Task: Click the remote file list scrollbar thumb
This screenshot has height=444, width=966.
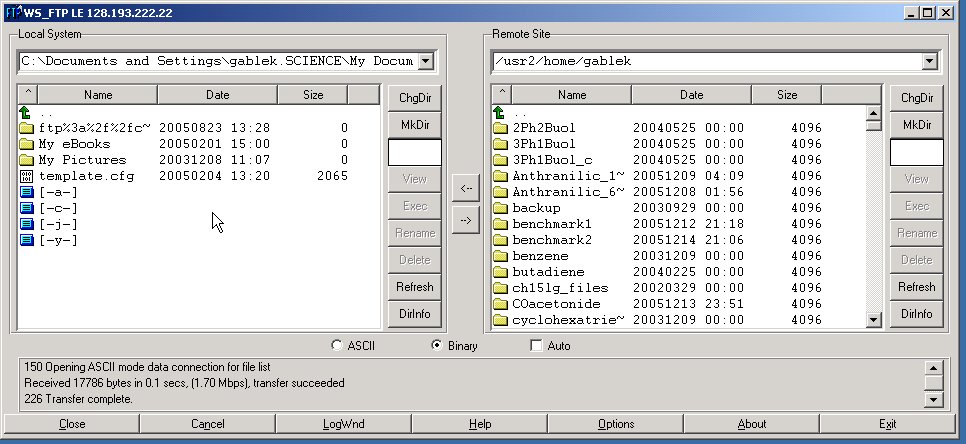Action: (874, 125)
